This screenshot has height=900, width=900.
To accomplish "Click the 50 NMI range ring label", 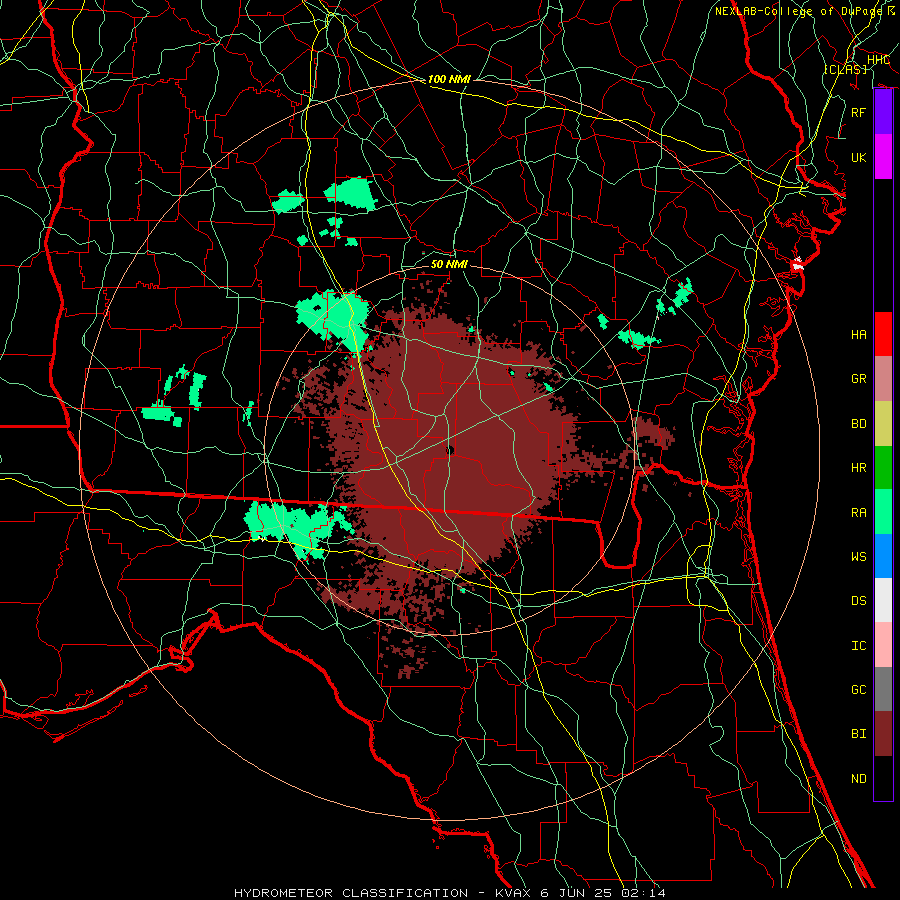I will point(449,264).
